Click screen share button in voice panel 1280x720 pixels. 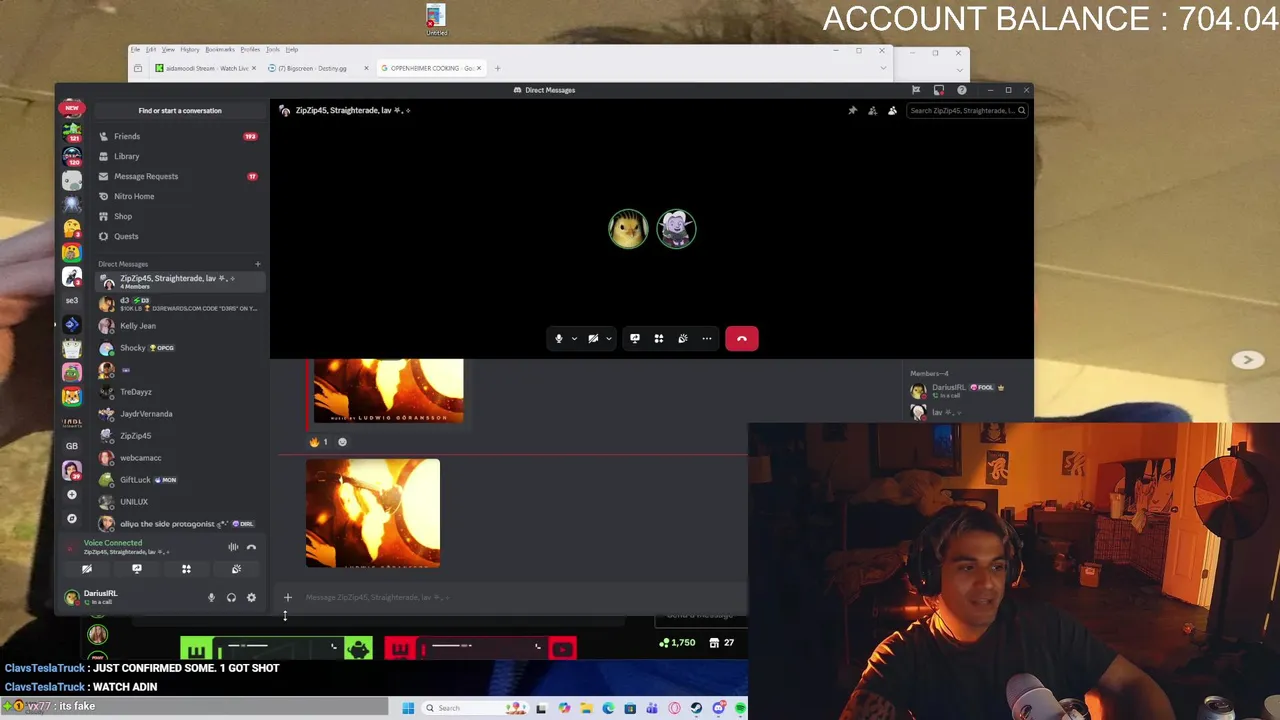pyautogui.click(x=137, y=569)
